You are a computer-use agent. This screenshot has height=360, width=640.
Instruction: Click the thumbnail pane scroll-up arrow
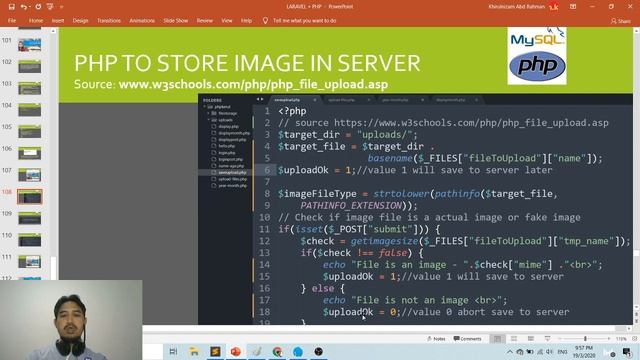[53, 31]
